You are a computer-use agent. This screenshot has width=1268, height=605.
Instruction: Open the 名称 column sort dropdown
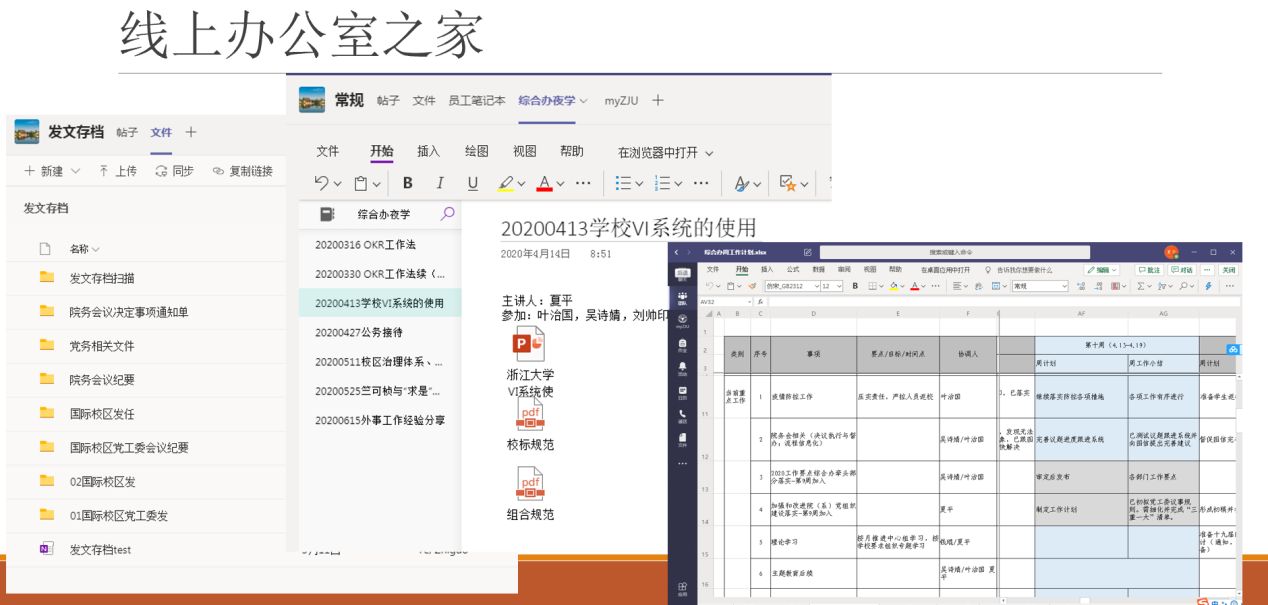click(x=84, y=249)
